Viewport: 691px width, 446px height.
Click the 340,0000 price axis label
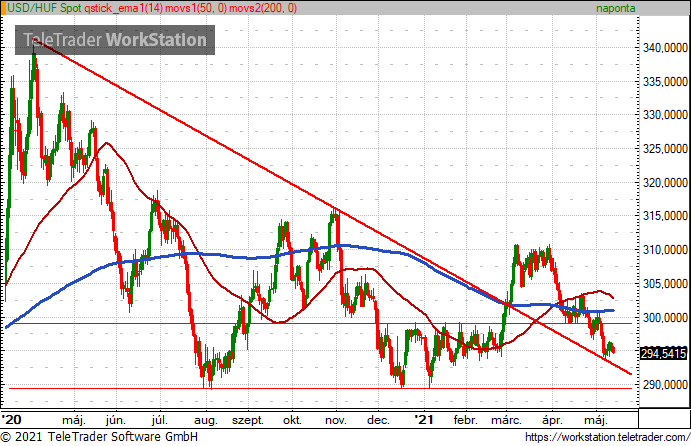click(x=665, y=48)
